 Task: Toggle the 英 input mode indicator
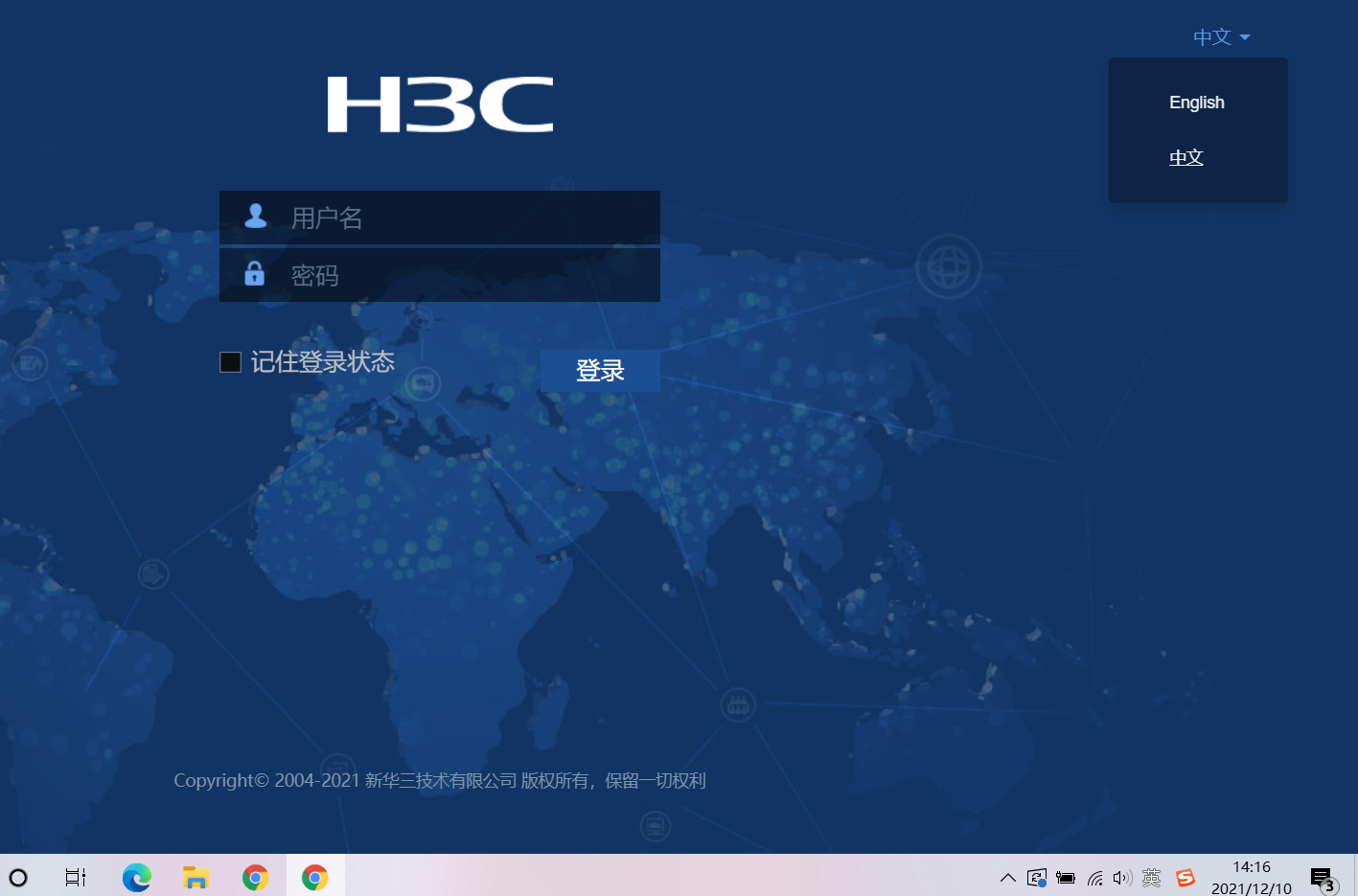[x=1152, y=878]
